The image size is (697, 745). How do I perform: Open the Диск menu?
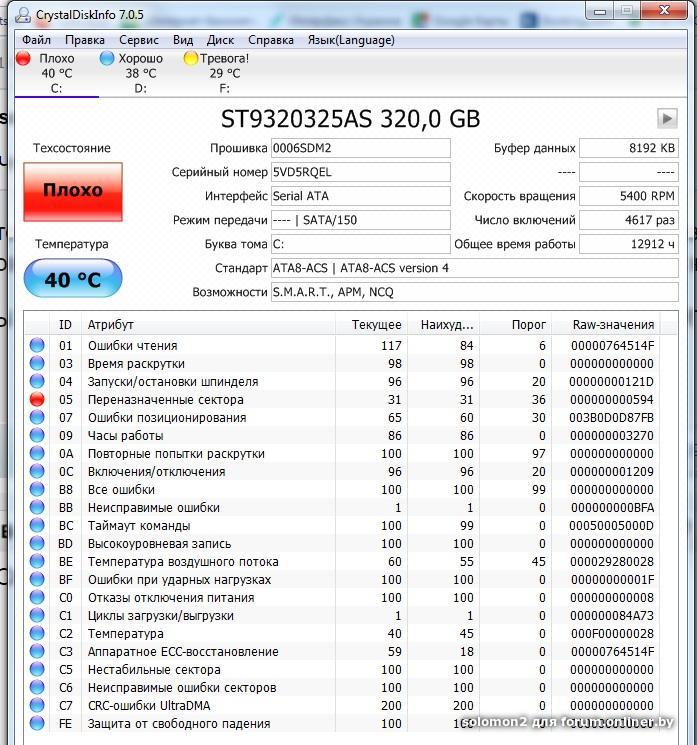tap(220, 40)
